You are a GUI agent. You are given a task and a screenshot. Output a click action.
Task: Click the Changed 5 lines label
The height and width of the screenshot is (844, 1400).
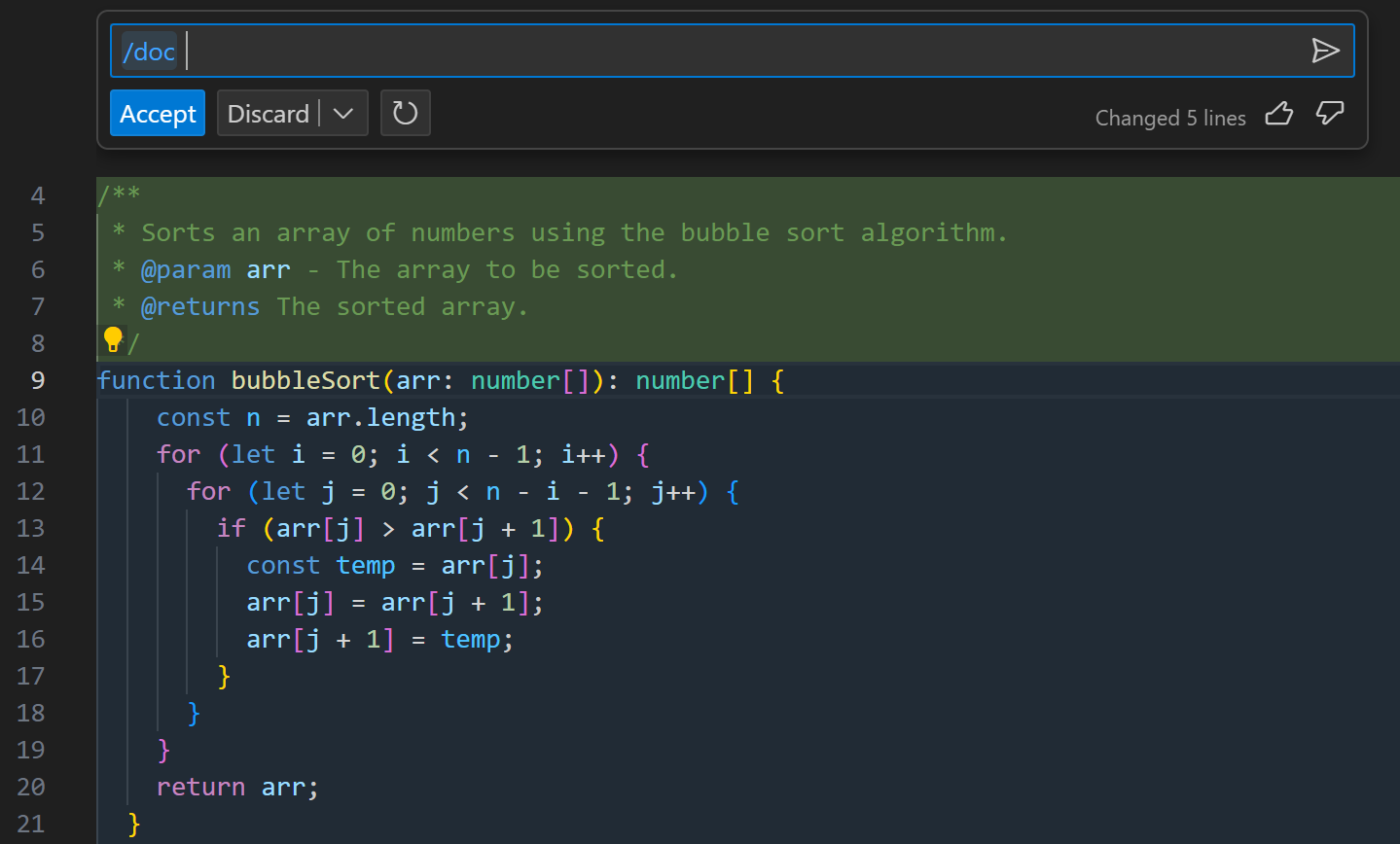coord(1169,117)
